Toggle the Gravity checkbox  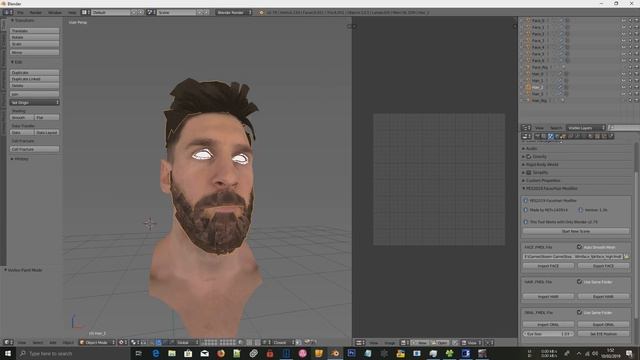coord(529,156)
